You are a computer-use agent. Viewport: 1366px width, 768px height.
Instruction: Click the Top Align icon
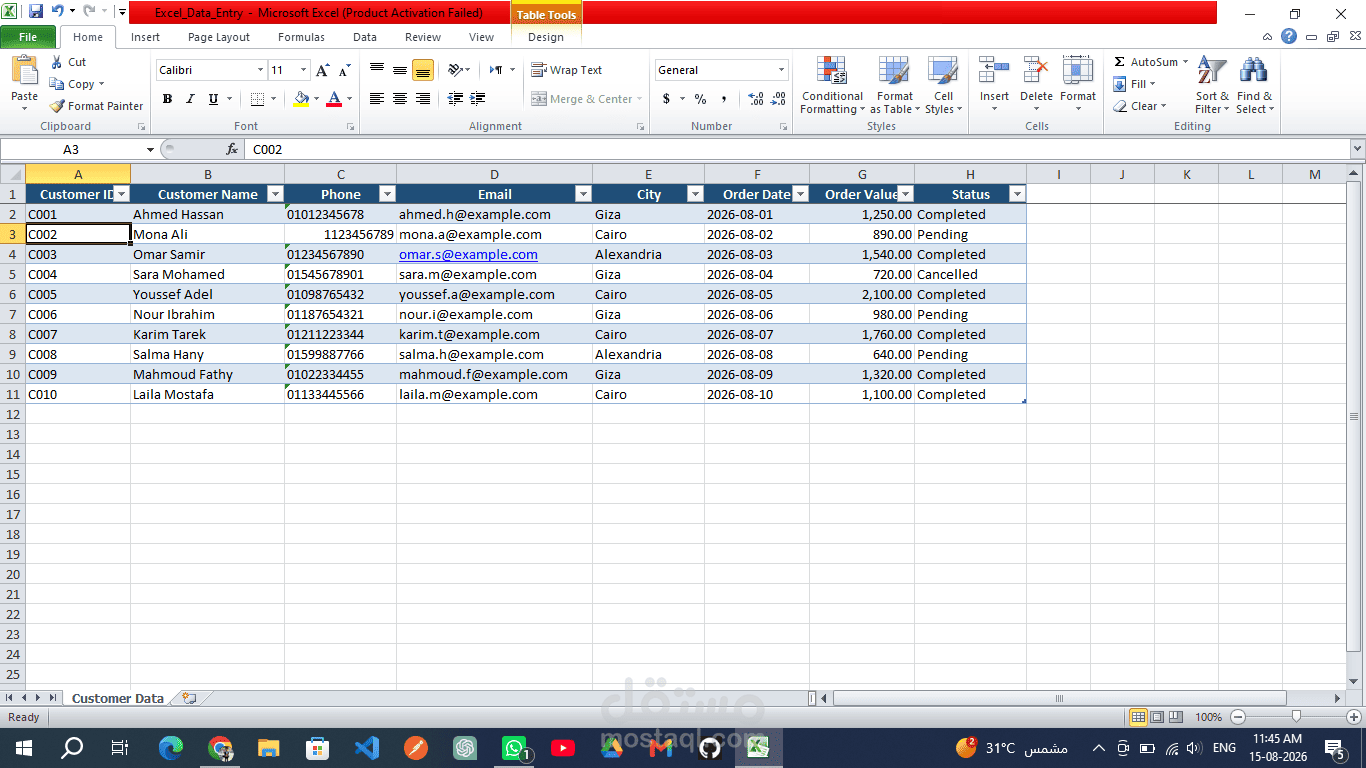coord(377,70)
